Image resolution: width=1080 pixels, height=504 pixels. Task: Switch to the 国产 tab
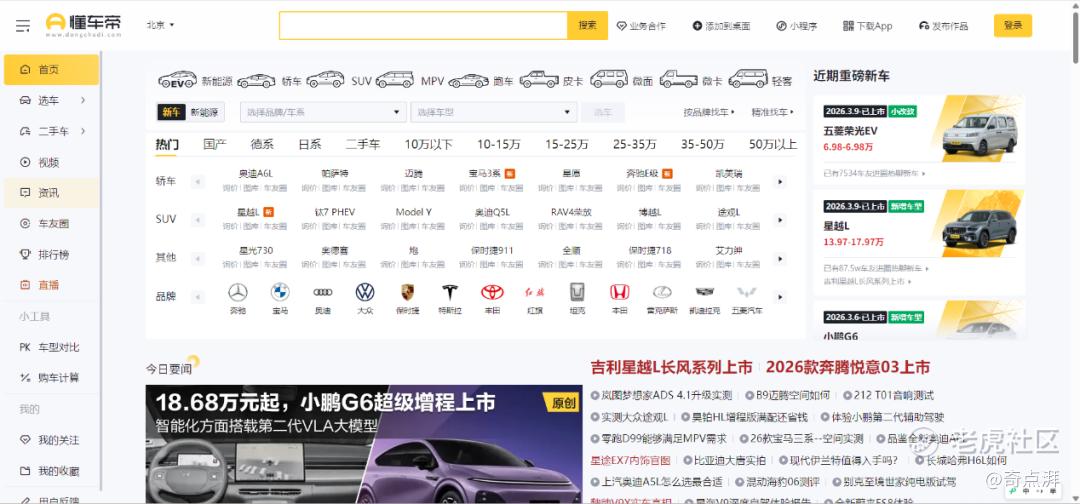click(215, 145)
